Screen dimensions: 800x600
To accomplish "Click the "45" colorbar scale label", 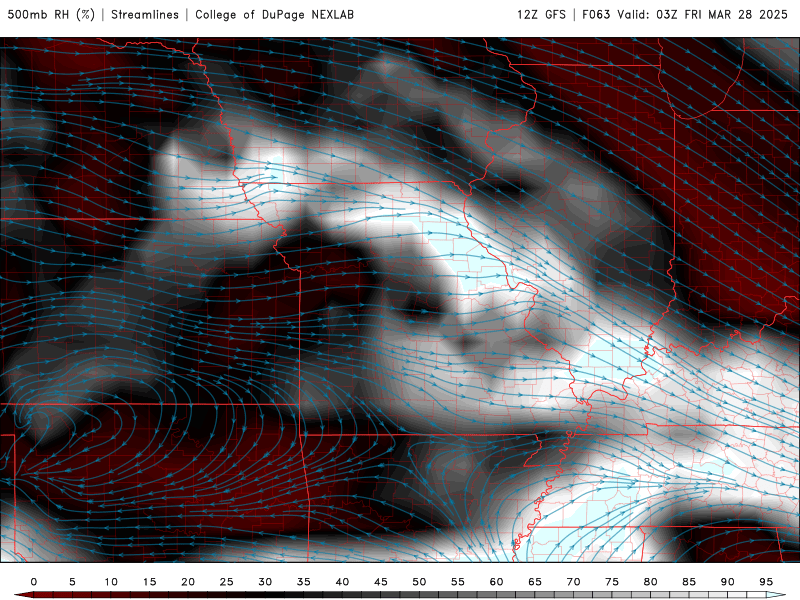I will coord(381,582).
